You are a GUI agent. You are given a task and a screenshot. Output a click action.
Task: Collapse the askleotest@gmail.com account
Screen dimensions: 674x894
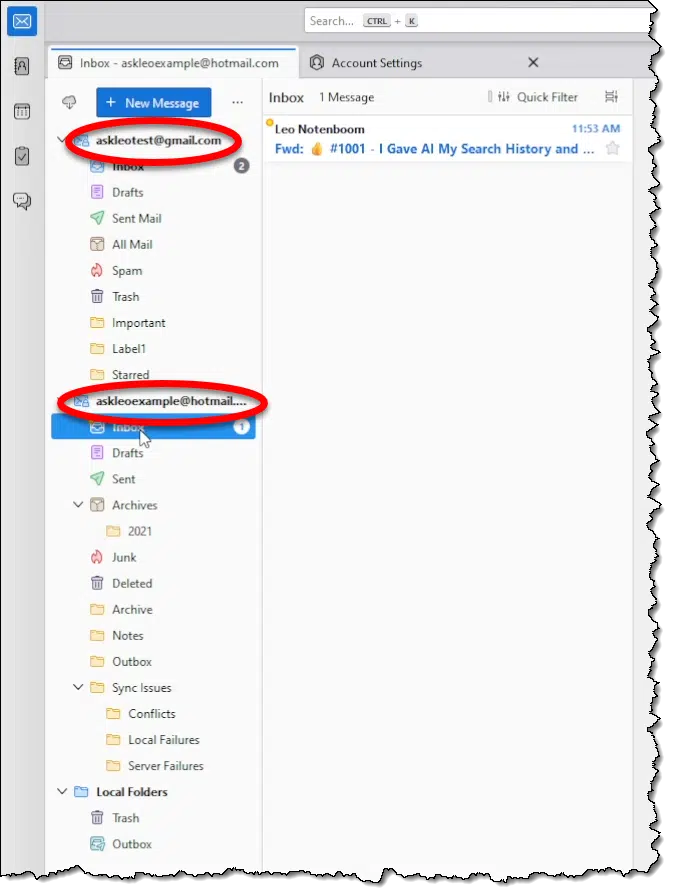tap(62, 140)
